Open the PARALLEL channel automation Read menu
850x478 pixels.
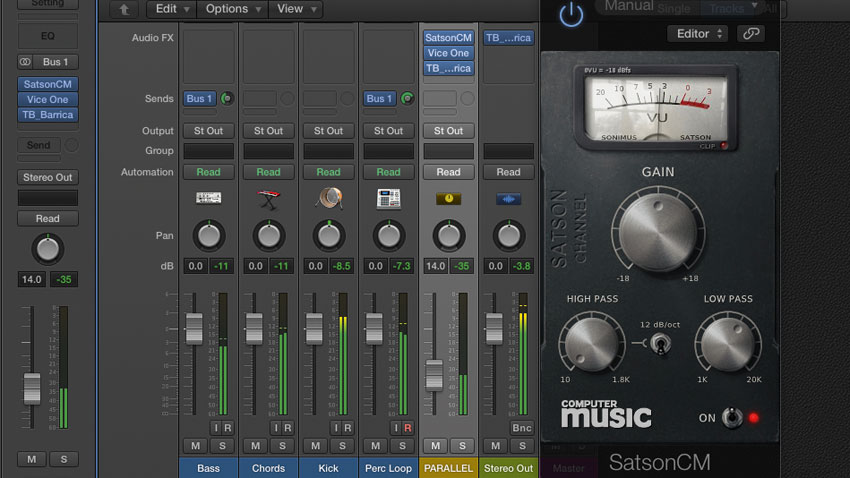coord(448,172)
